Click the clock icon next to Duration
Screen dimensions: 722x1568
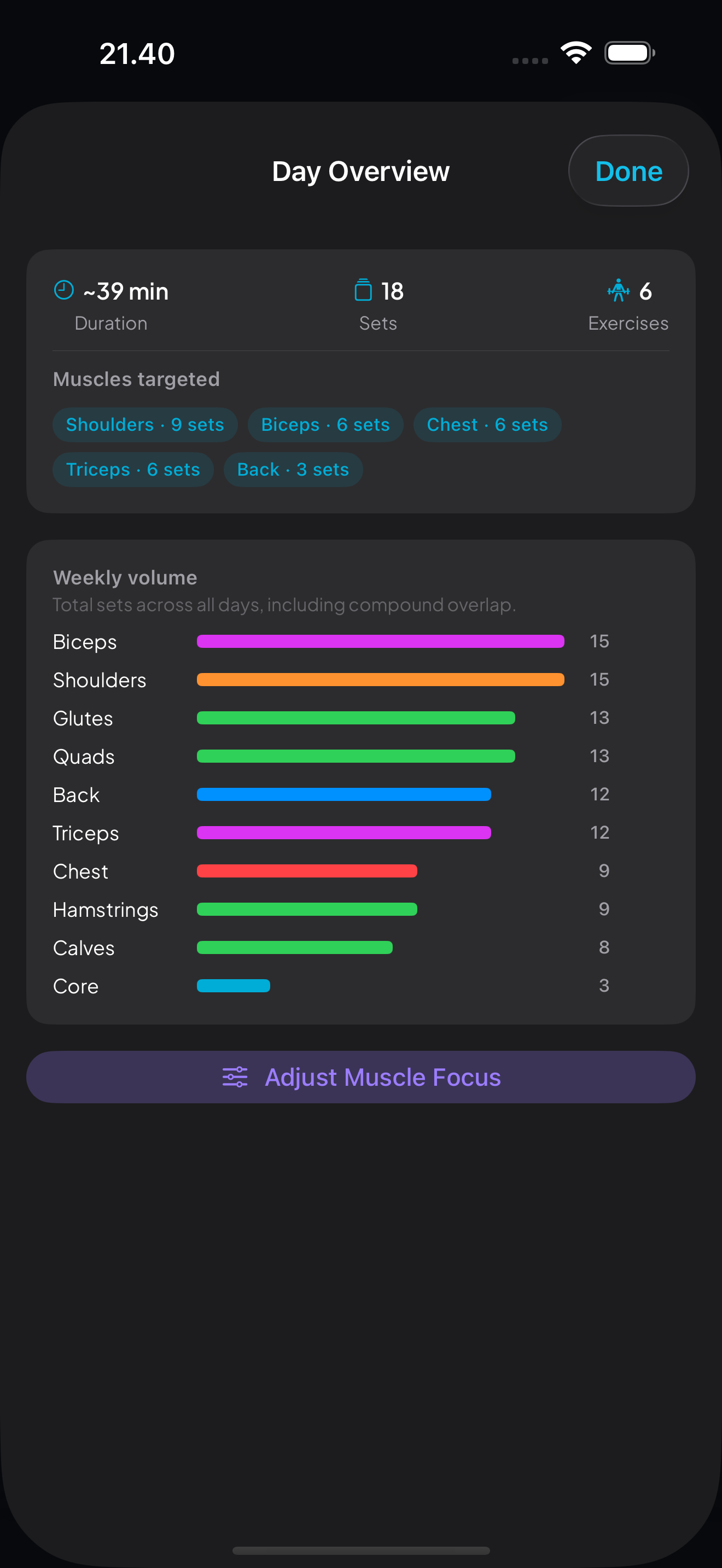click(63, 290)
